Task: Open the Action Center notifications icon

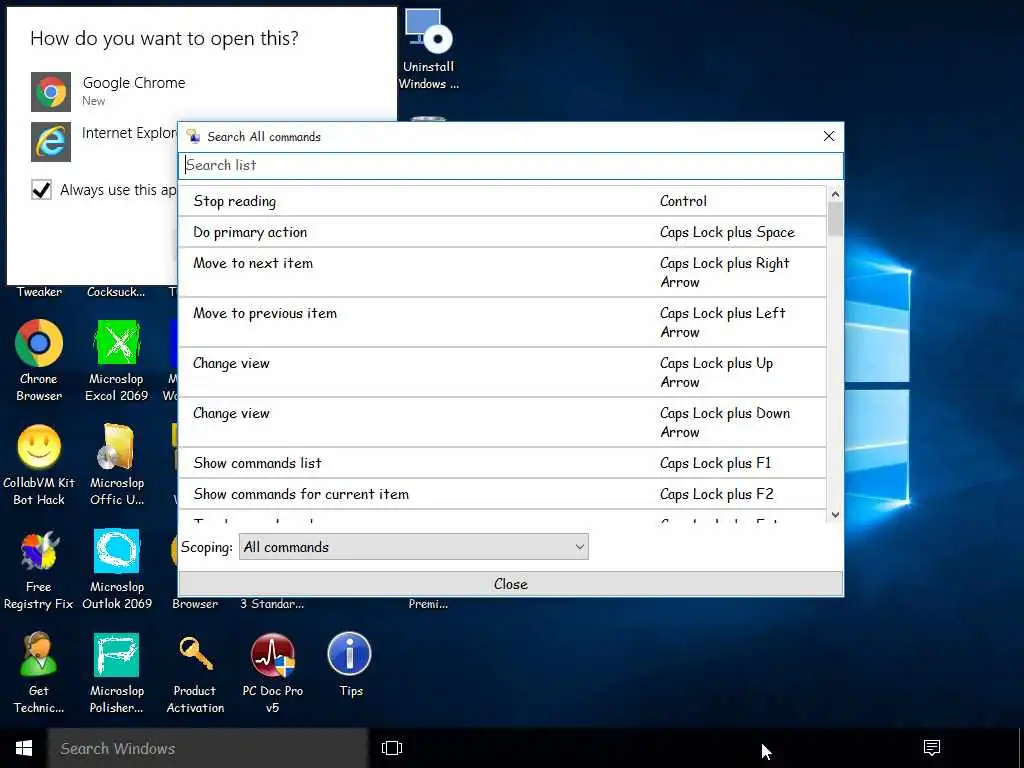Action: pos(932,748)
